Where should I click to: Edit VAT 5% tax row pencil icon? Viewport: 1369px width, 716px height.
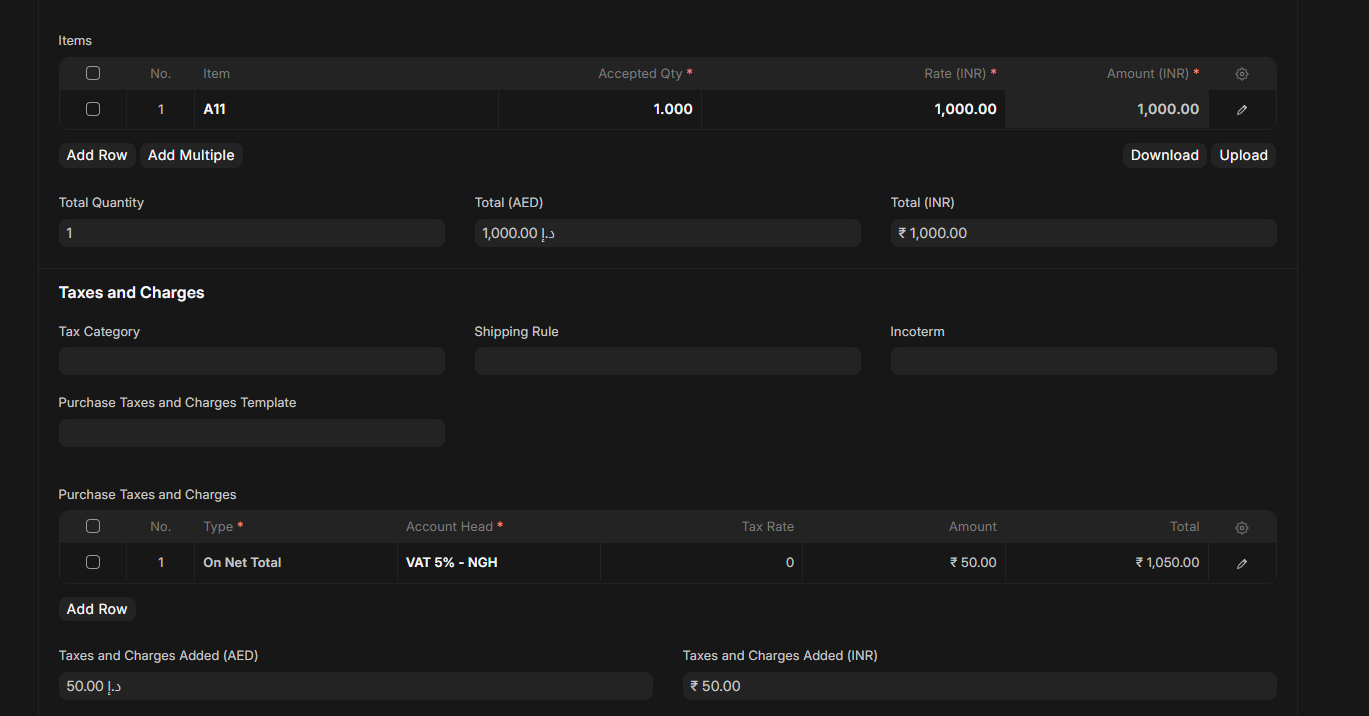1242,563
